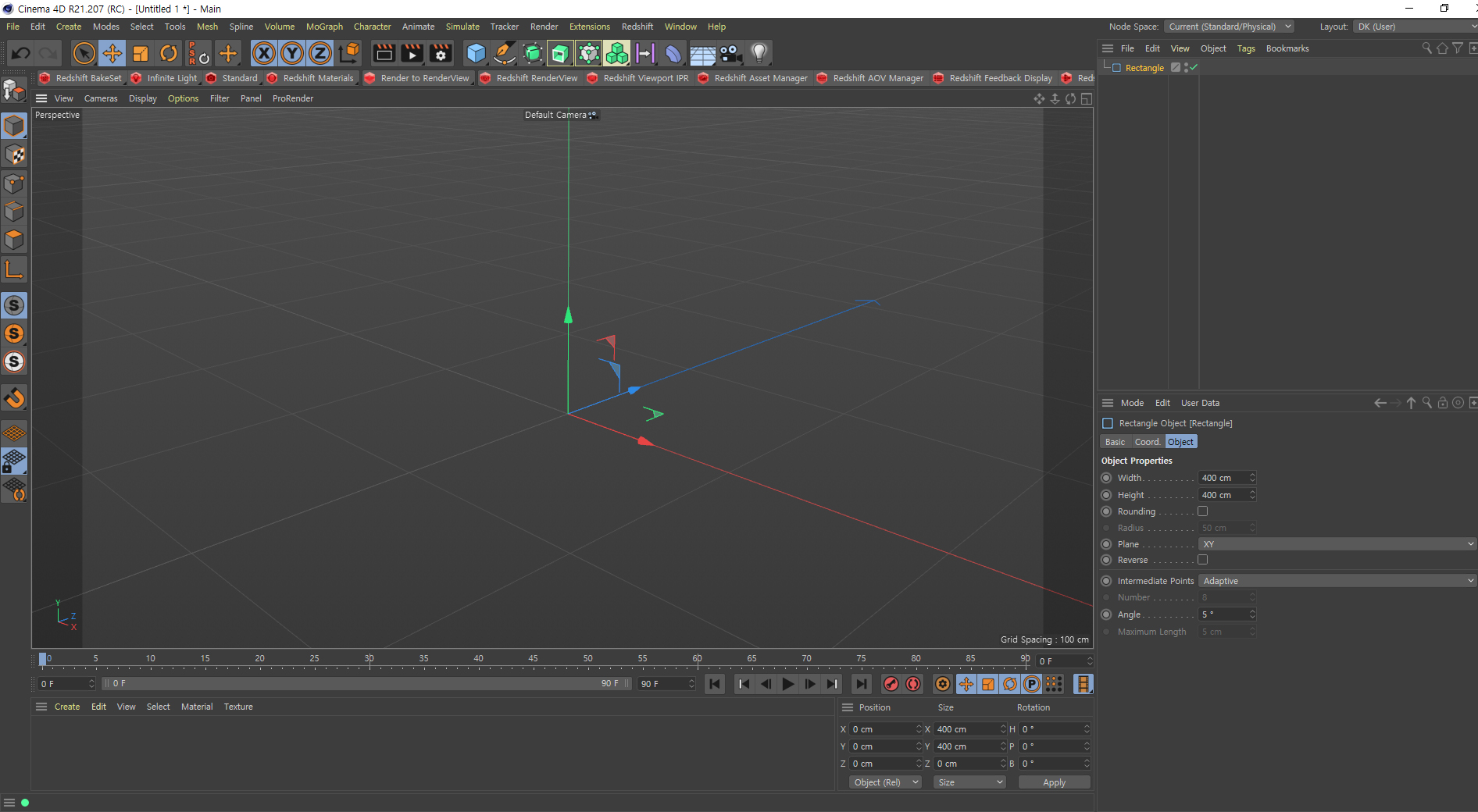Click Height value stepper arrows

[x=1252, y=495]
